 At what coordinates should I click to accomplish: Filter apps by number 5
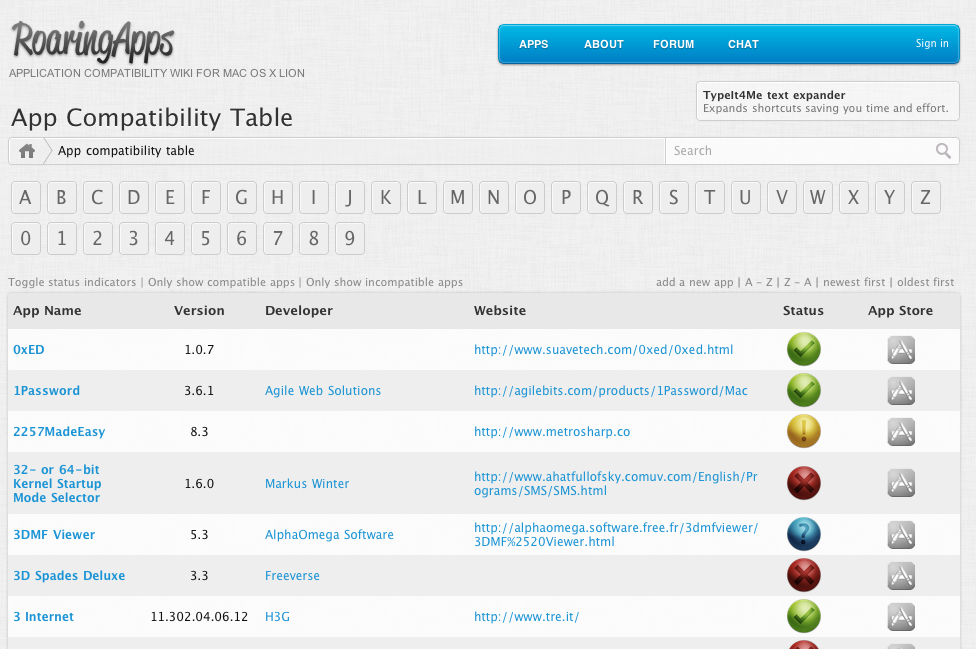tap(205, 238)
